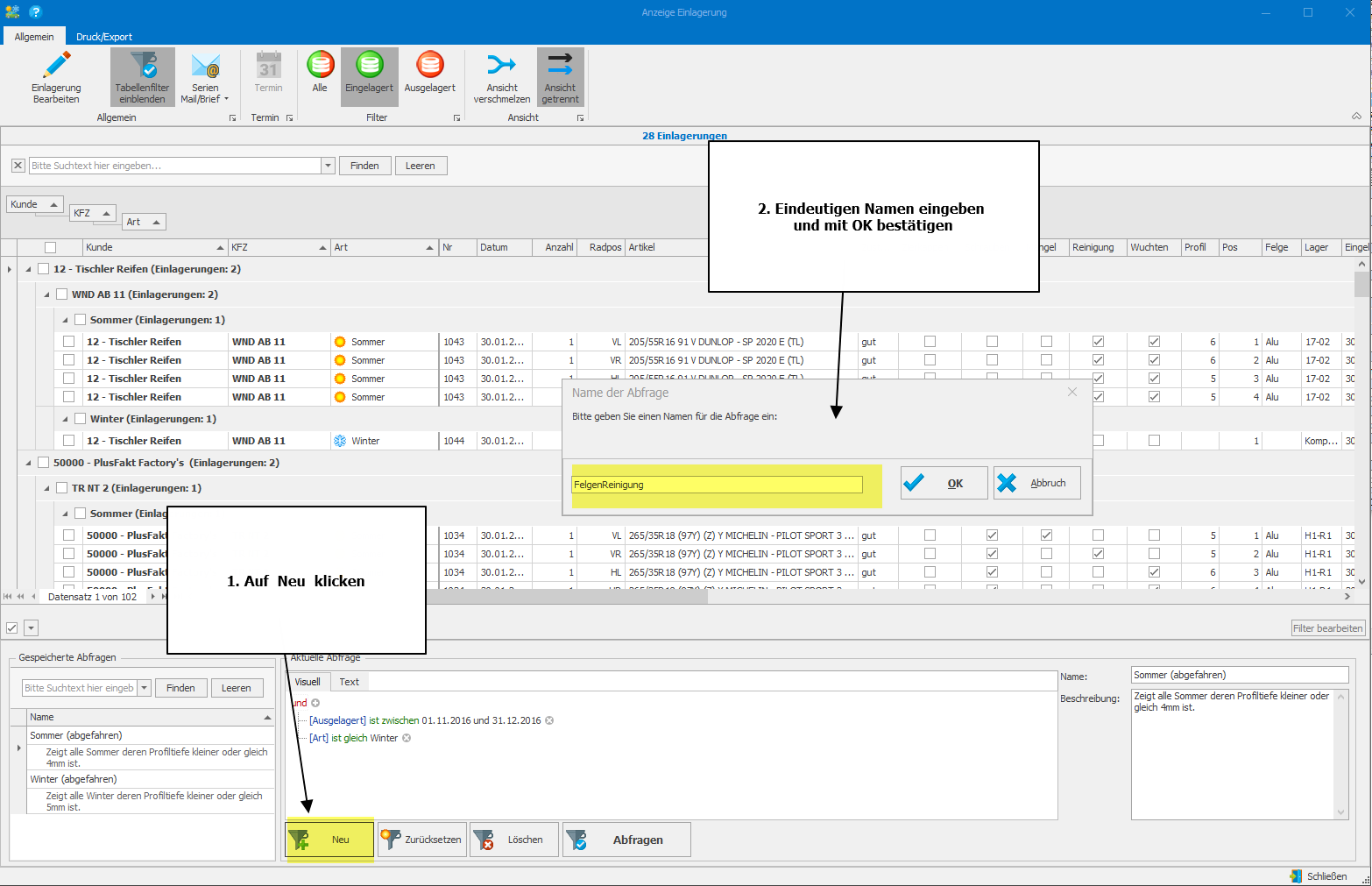Remove the Ausgelagert filter condition
The height and width of the screenshot is (886, 1372).
pyautogui.click(x=549, y=720)
